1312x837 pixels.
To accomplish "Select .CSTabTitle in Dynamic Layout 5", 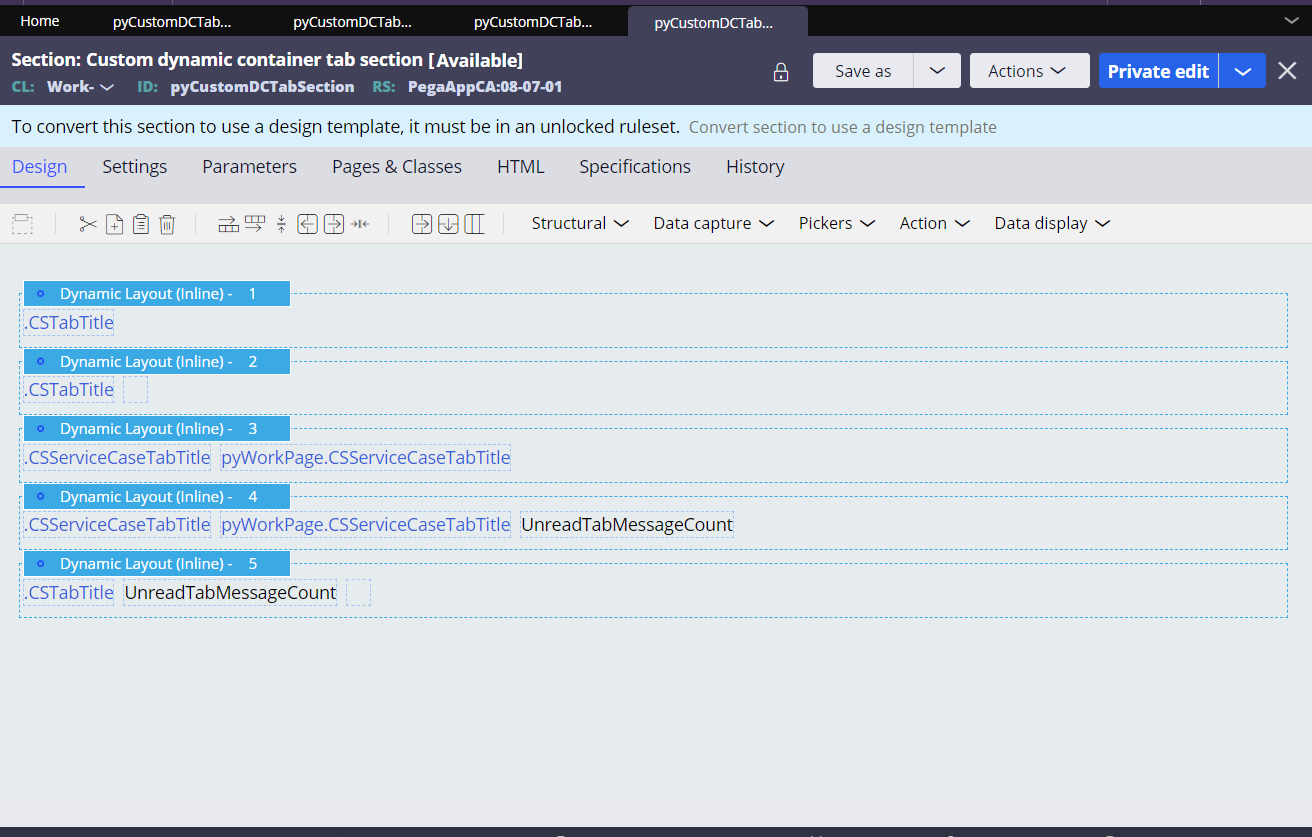I will 69,592.
